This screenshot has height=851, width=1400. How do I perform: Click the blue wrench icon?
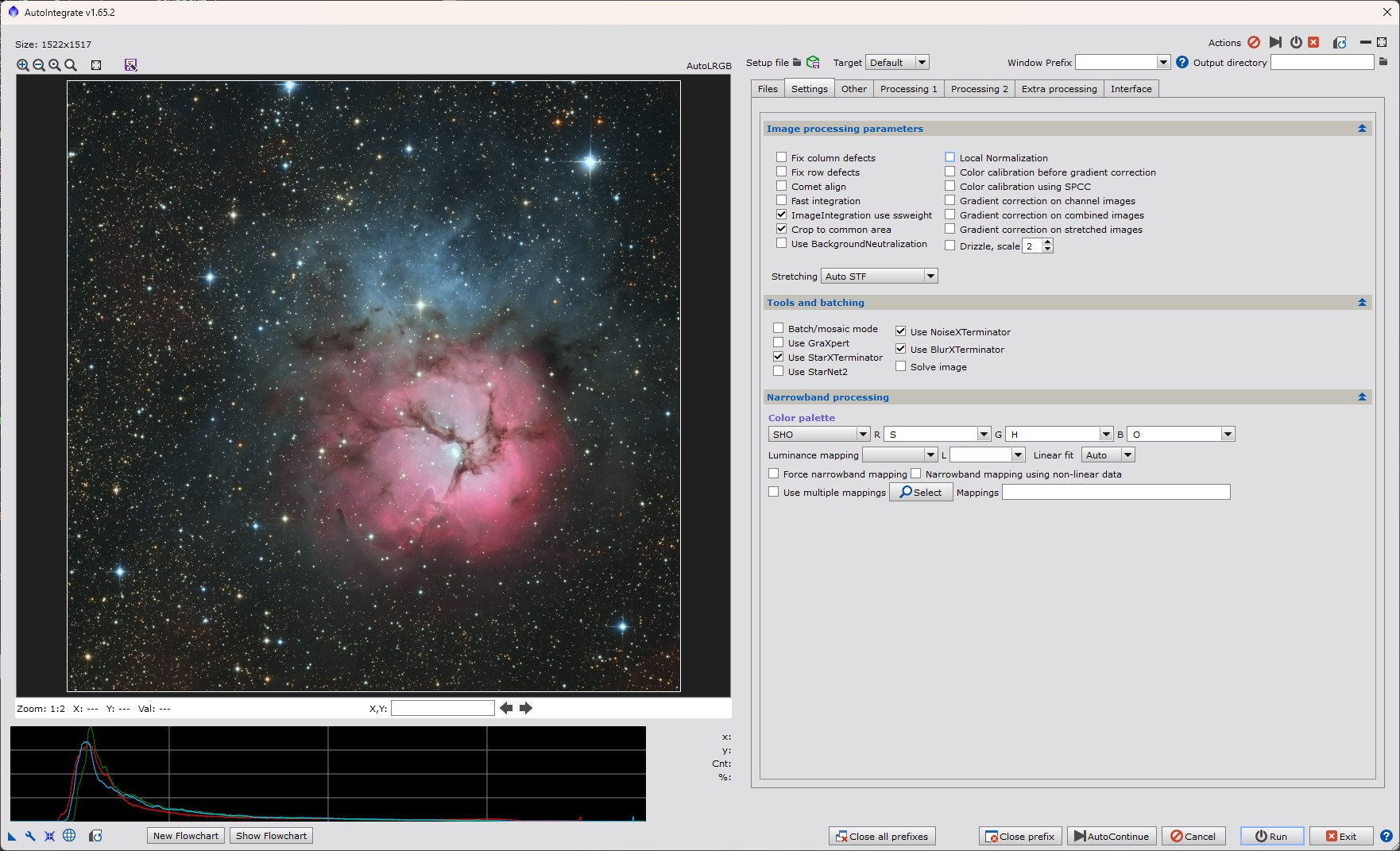click(30, 836)
